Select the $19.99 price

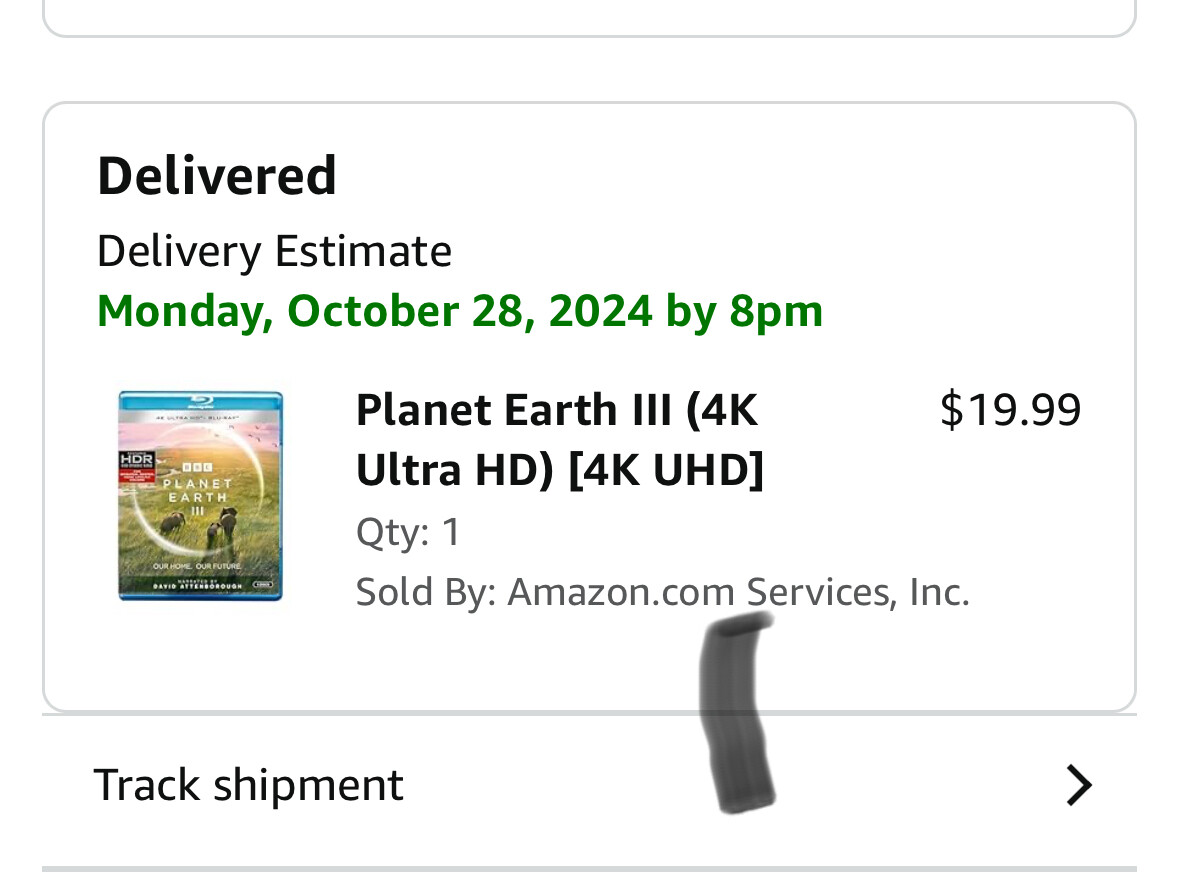(1010, 410)
